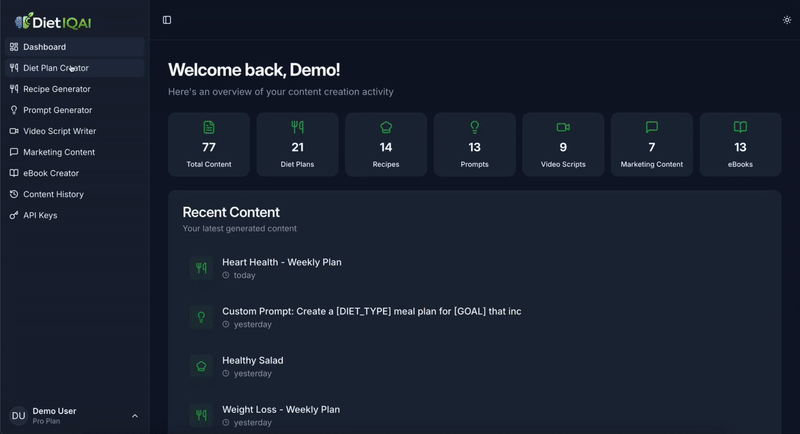Click the eBooks stat card
The image size is (800, 434).
(740, 145)
